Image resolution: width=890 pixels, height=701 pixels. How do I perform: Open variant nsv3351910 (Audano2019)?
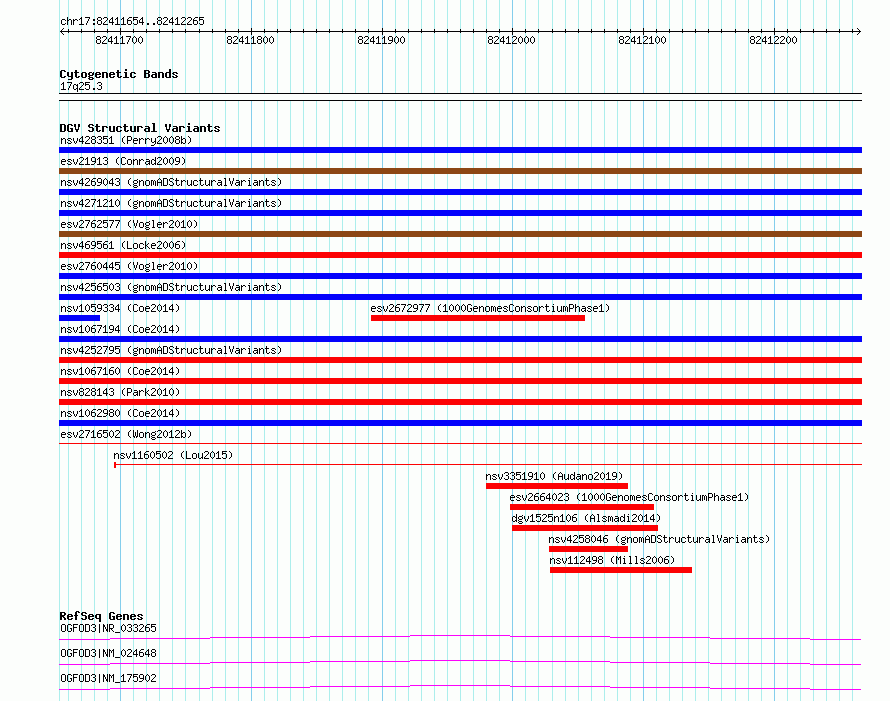[x=555, y=476]
